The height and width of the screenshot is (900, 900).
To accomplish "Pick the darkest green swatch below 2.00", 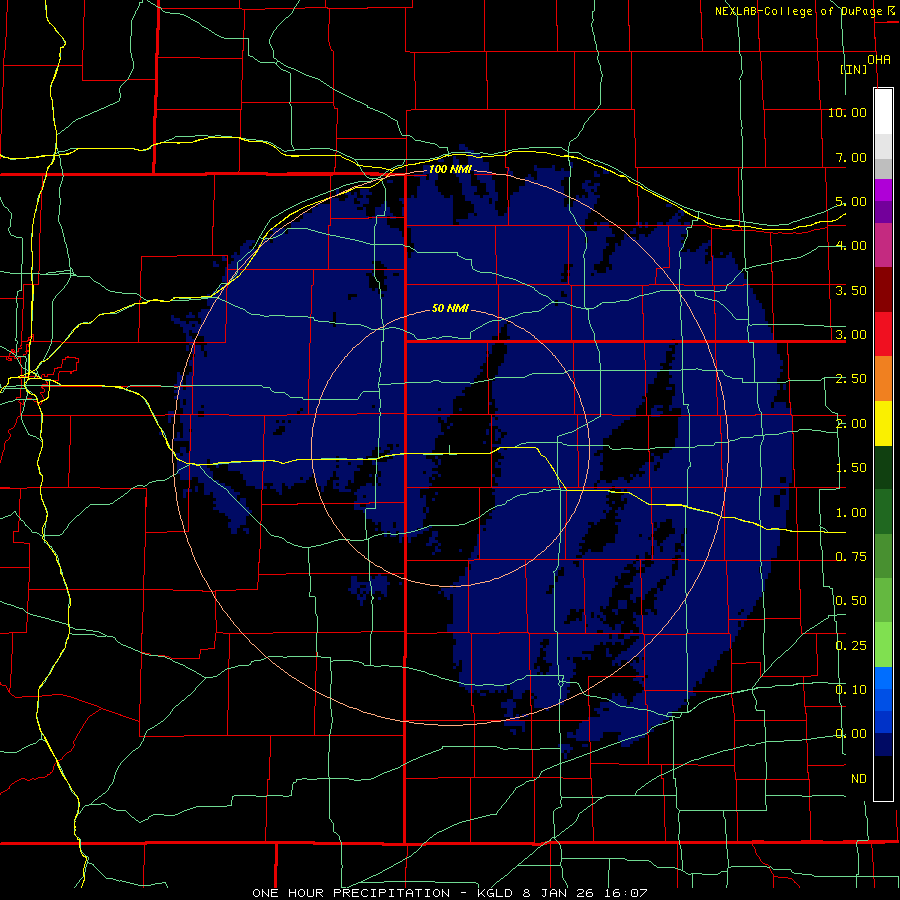I will pos(883,468).
